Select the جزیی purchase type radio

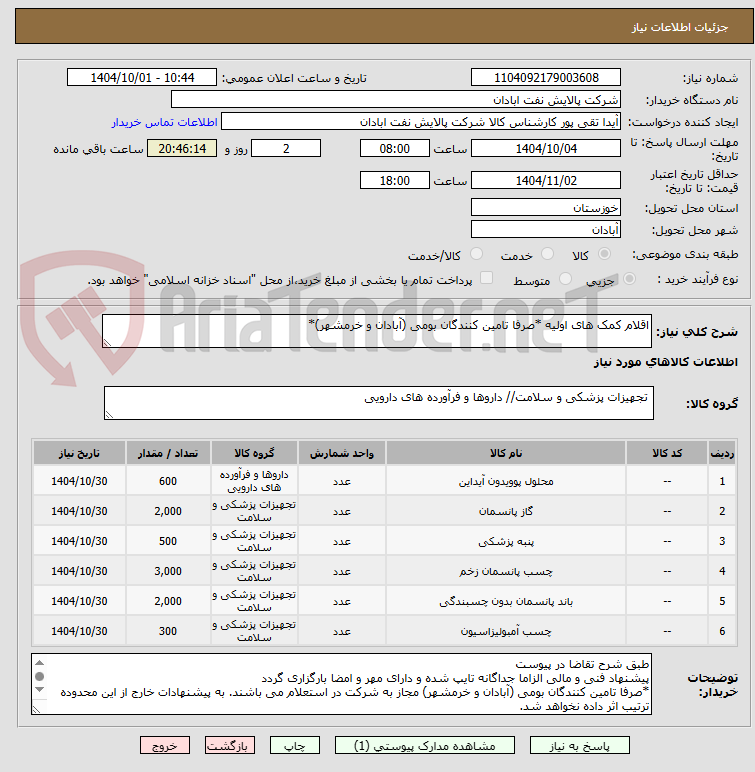[629, 279]
